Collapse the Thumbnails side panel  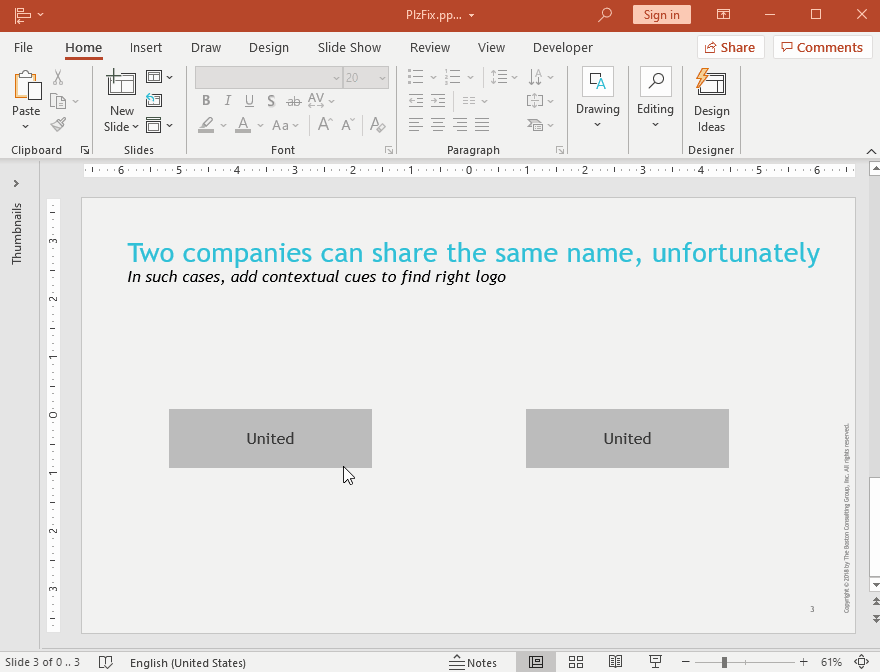coord(15,183)
